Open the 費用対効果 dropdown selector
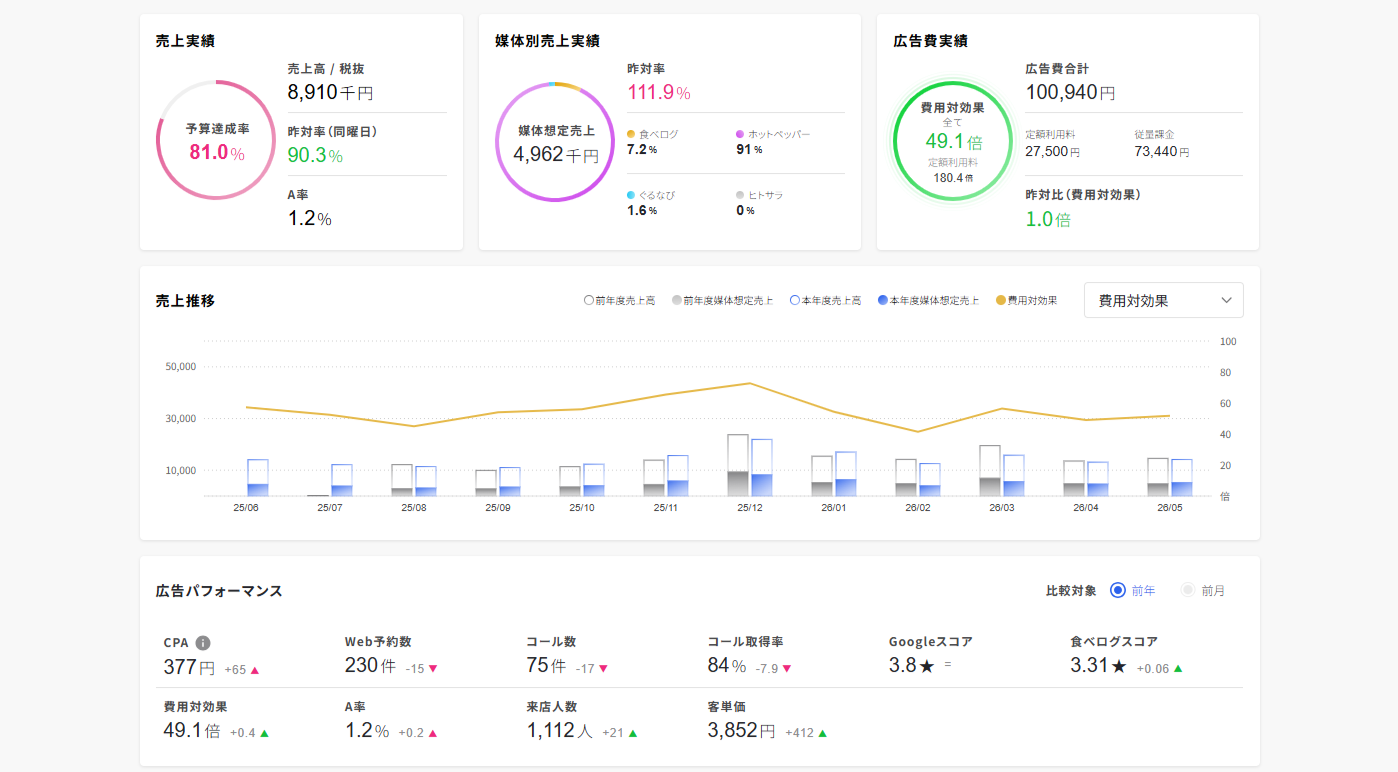The width and height of the screenshot is (1398, 772). (1164, 300)
